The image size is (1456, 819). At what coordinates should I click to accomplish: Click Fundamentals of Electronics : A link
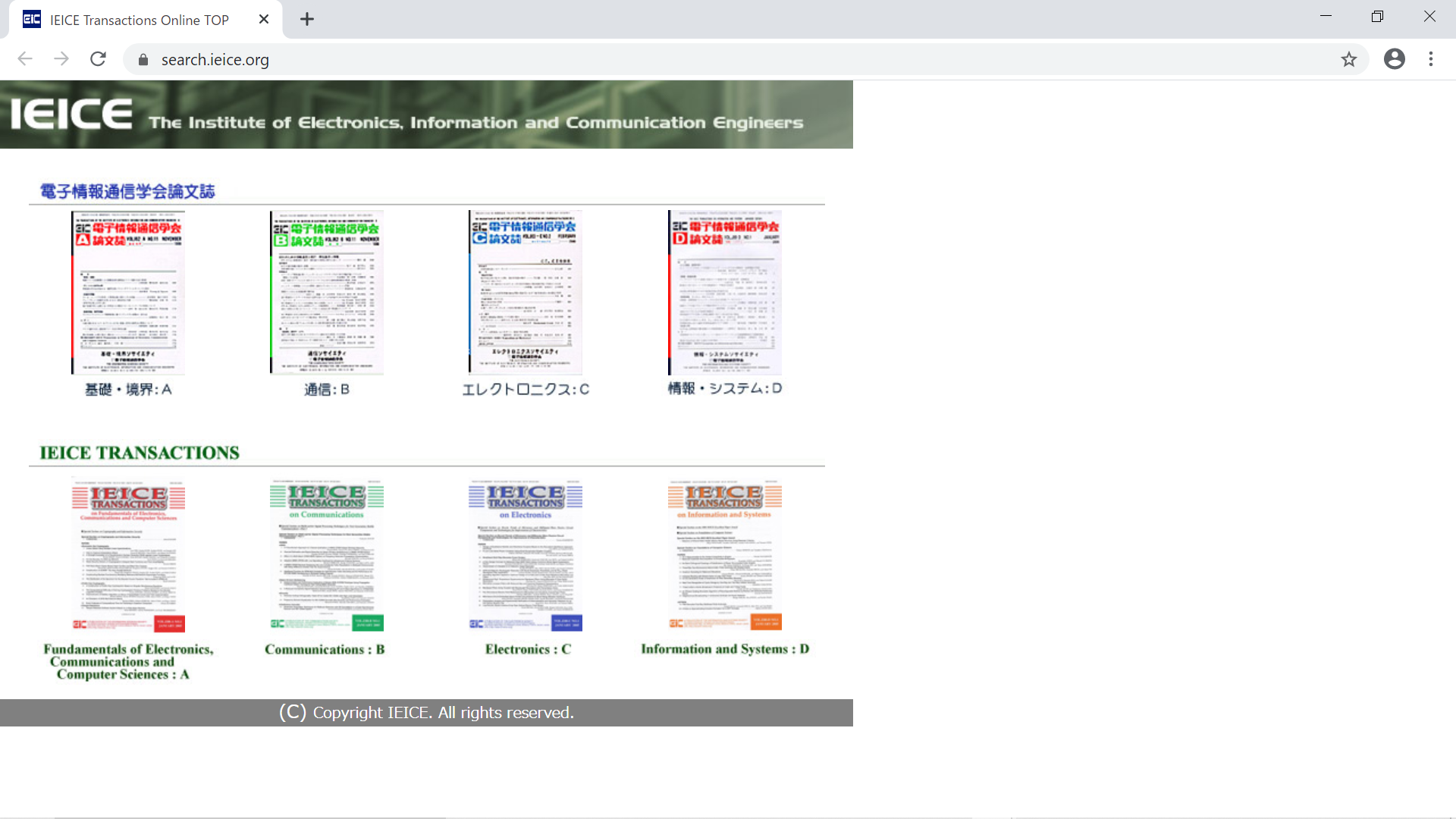pos(128,662)
